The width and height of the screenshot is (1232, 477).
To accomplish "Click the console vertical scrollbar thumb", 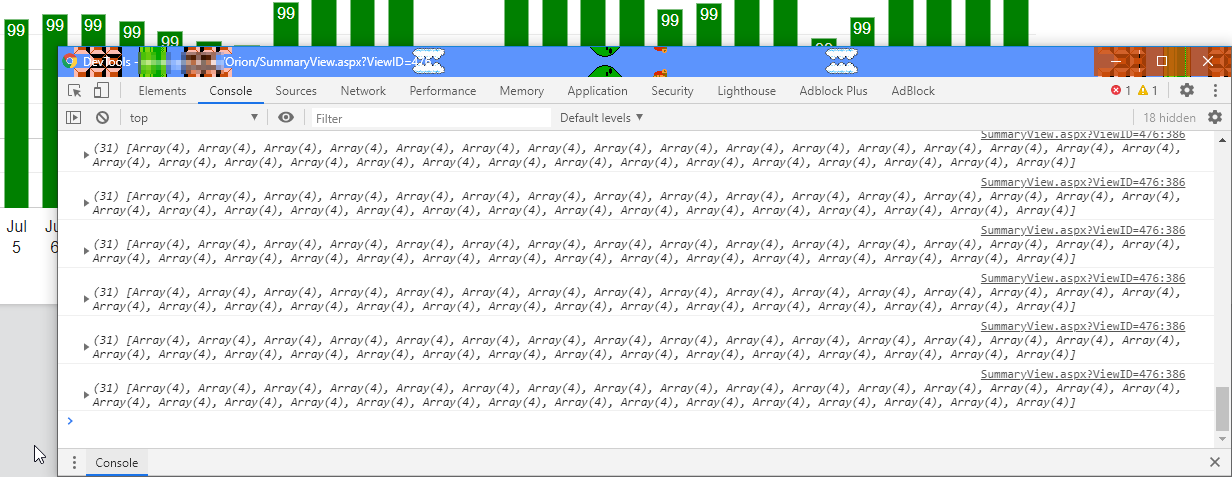I will point(1222,408).
